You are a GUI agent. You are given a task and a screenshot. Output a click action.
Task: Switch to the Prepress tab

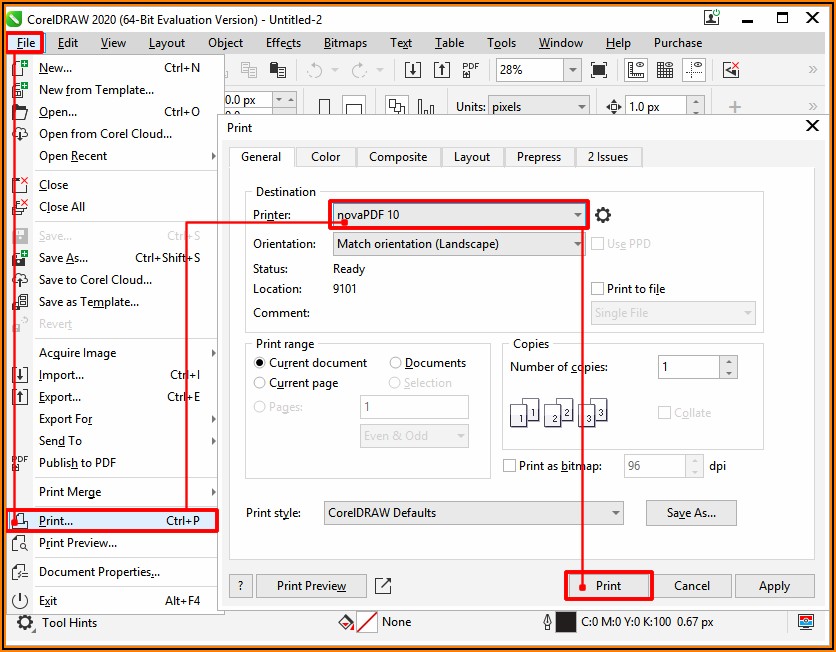point(539,157)
